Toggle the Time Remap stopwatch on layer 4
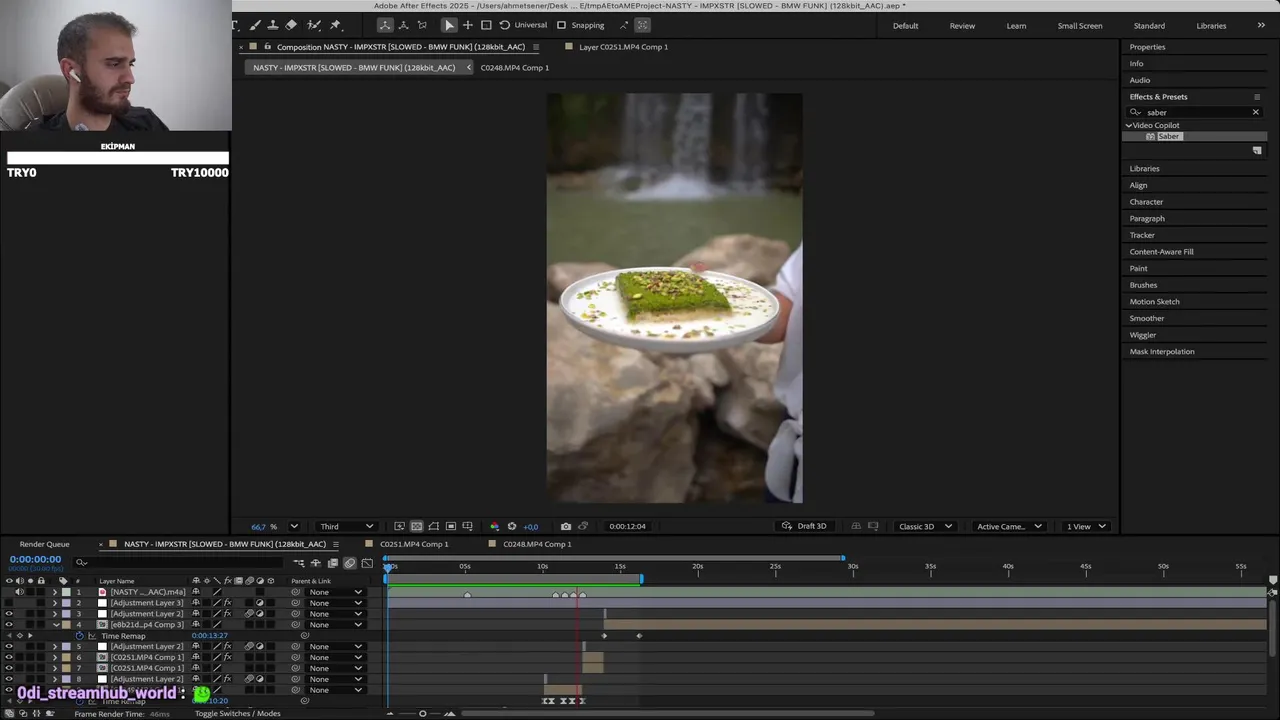The width and height of the screenshot is (1280, 720). coord(80,636)
